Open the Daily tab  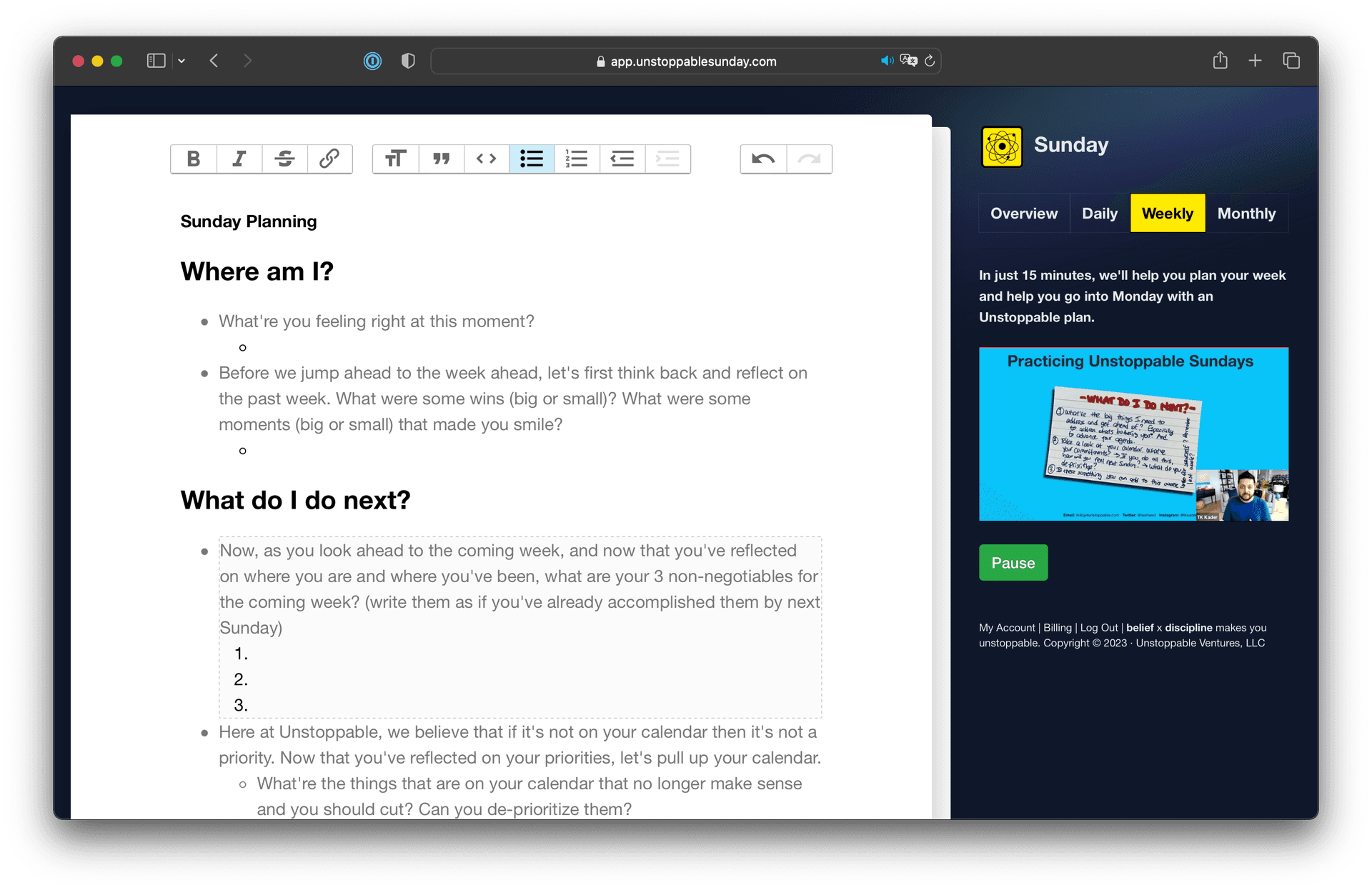click(1099, 214)
